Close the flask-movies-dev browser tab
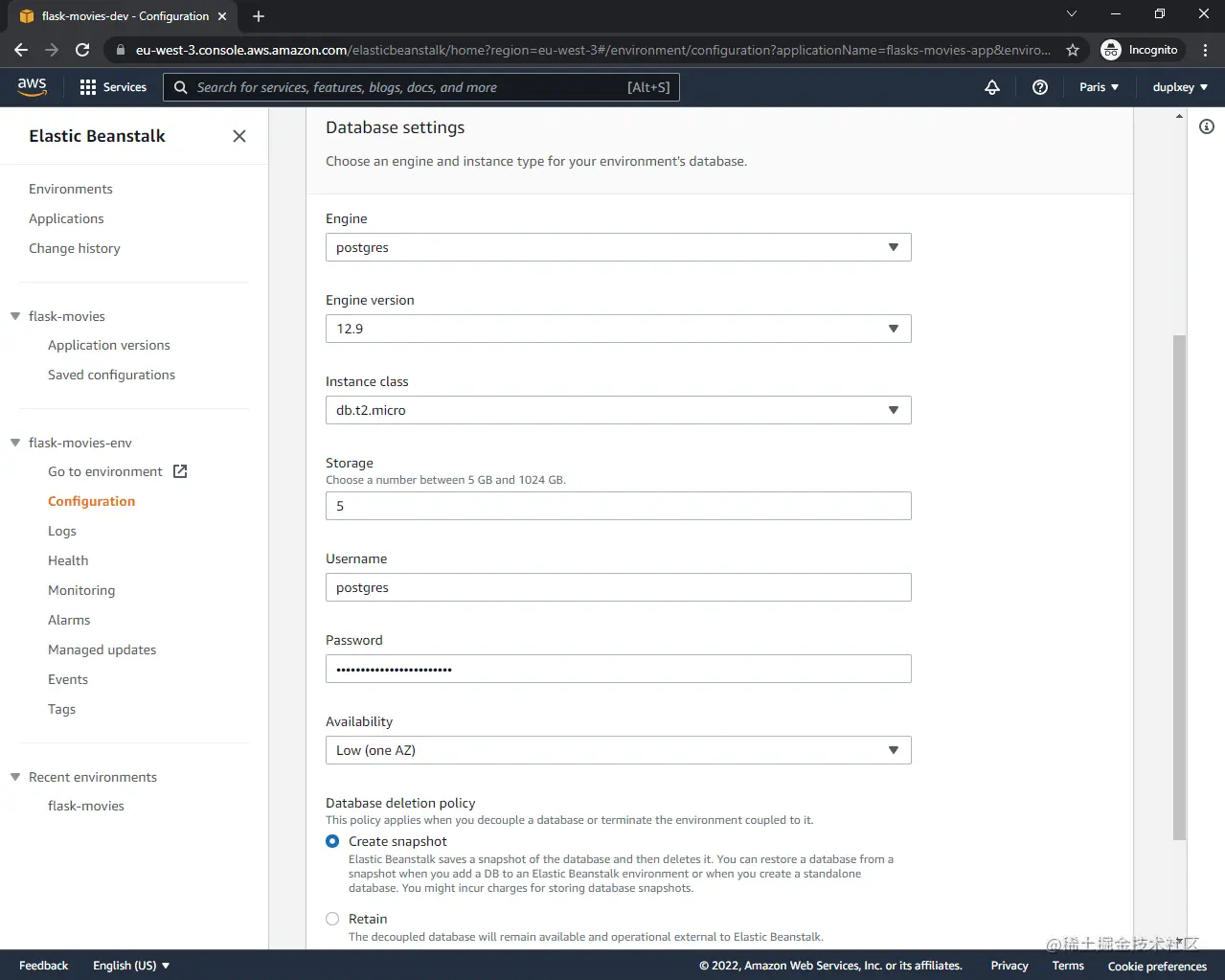 [x=222, y=16]
